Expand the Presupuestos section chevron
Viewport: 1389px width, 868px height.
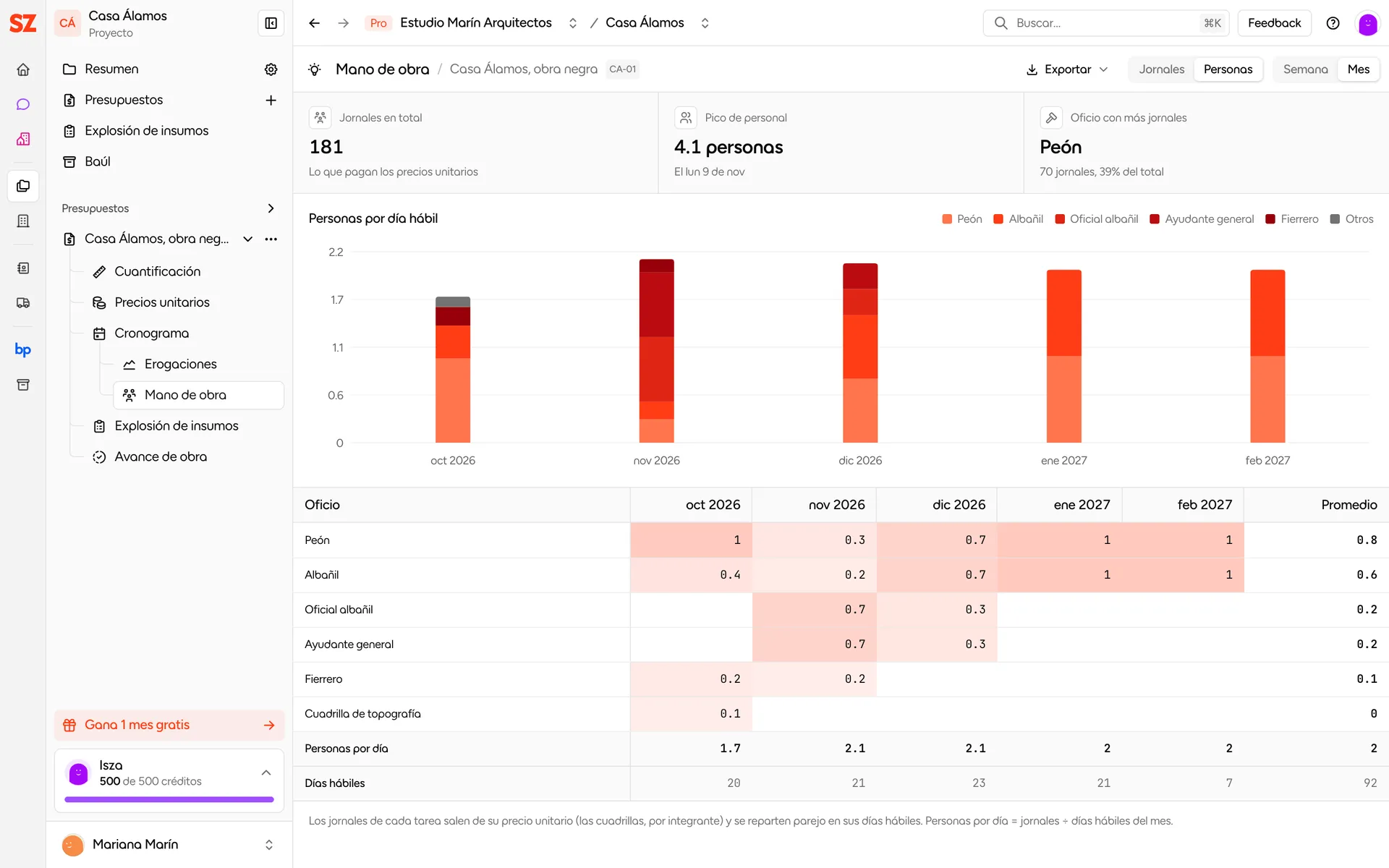tap(271, 208)
